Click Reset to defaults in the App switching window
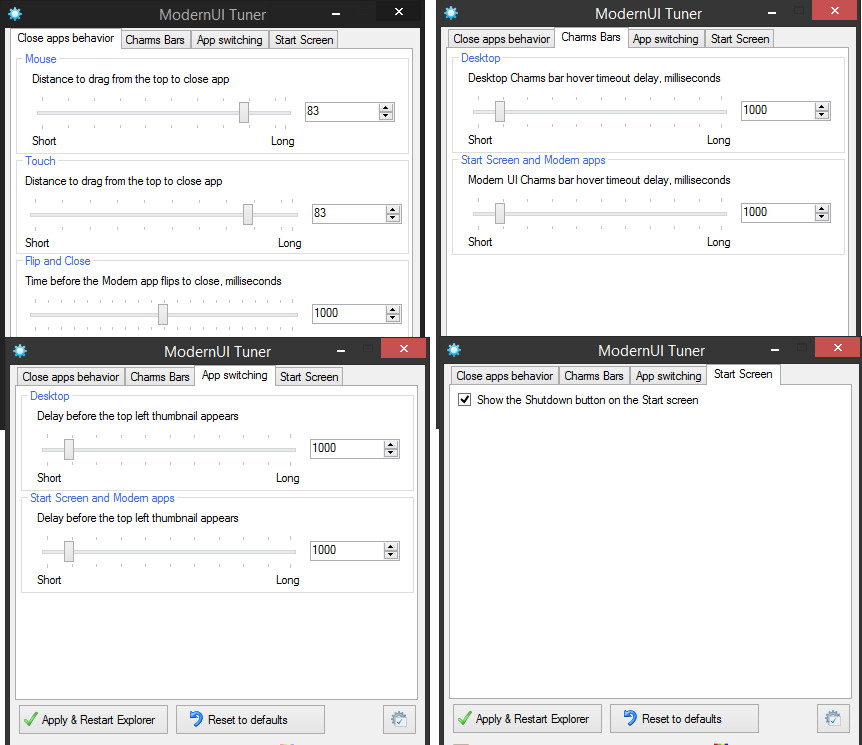 [x=250, y=719]
